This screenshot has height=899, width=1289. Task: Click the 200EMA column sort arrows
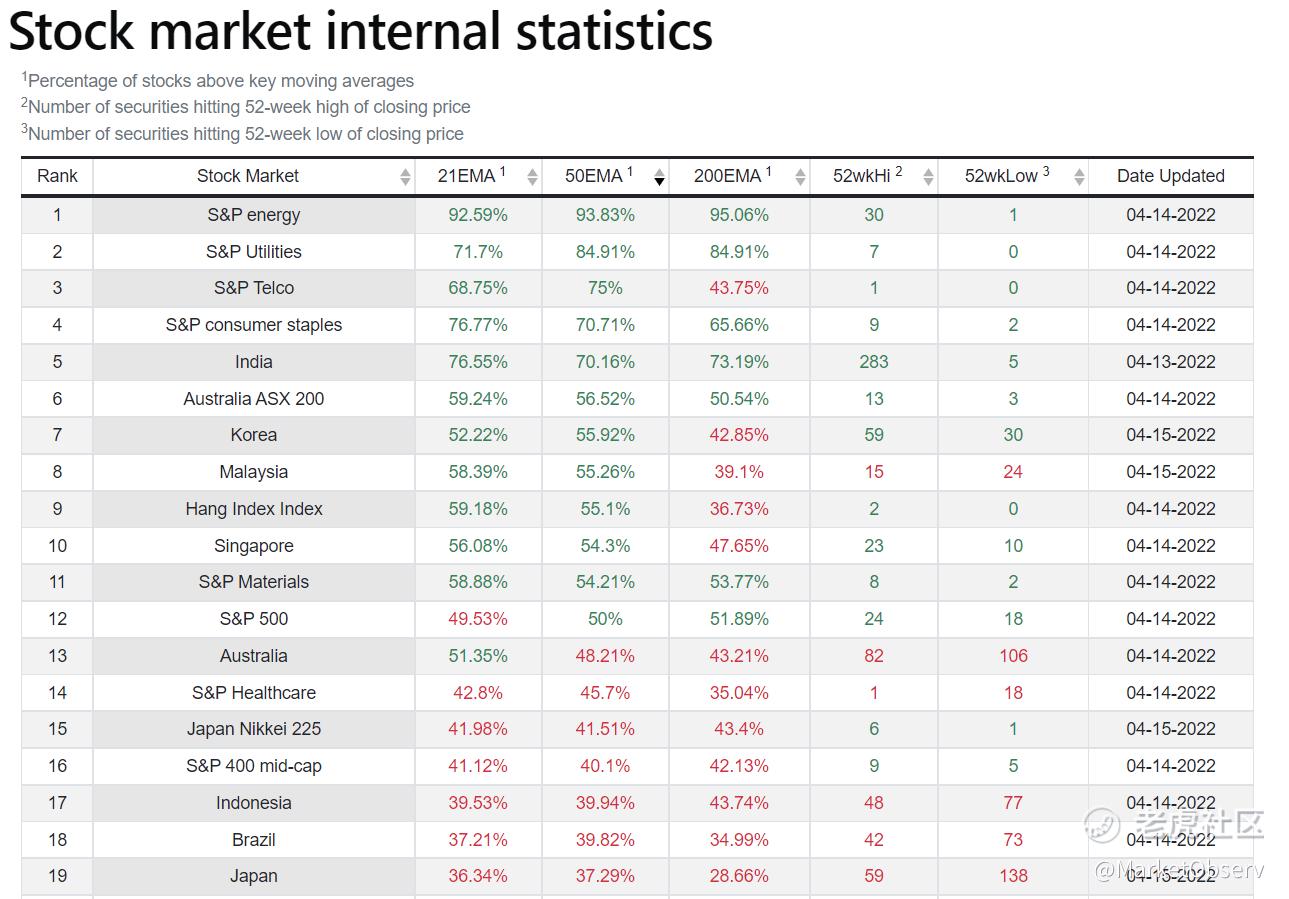[800, 177]
